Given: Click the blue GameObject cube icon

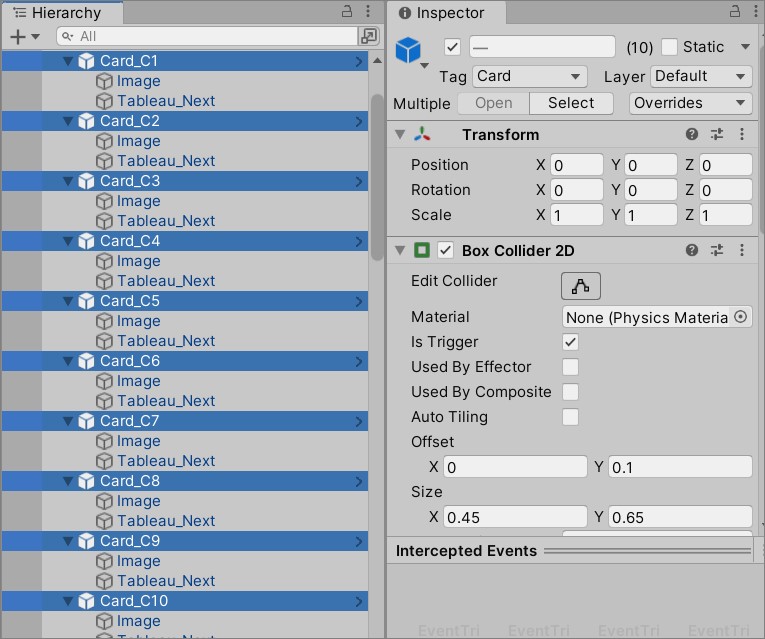Looking at the screenshot, I should tap(408, 50).
